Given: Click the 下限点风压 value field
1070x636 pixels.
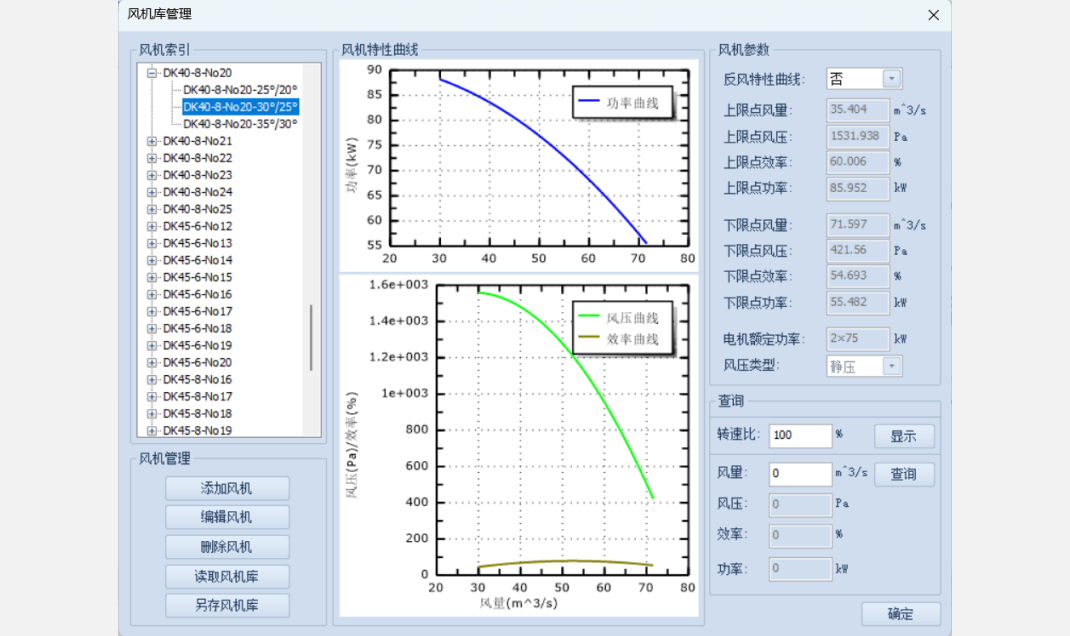Looking at the screenshot, I should point(858,250).
